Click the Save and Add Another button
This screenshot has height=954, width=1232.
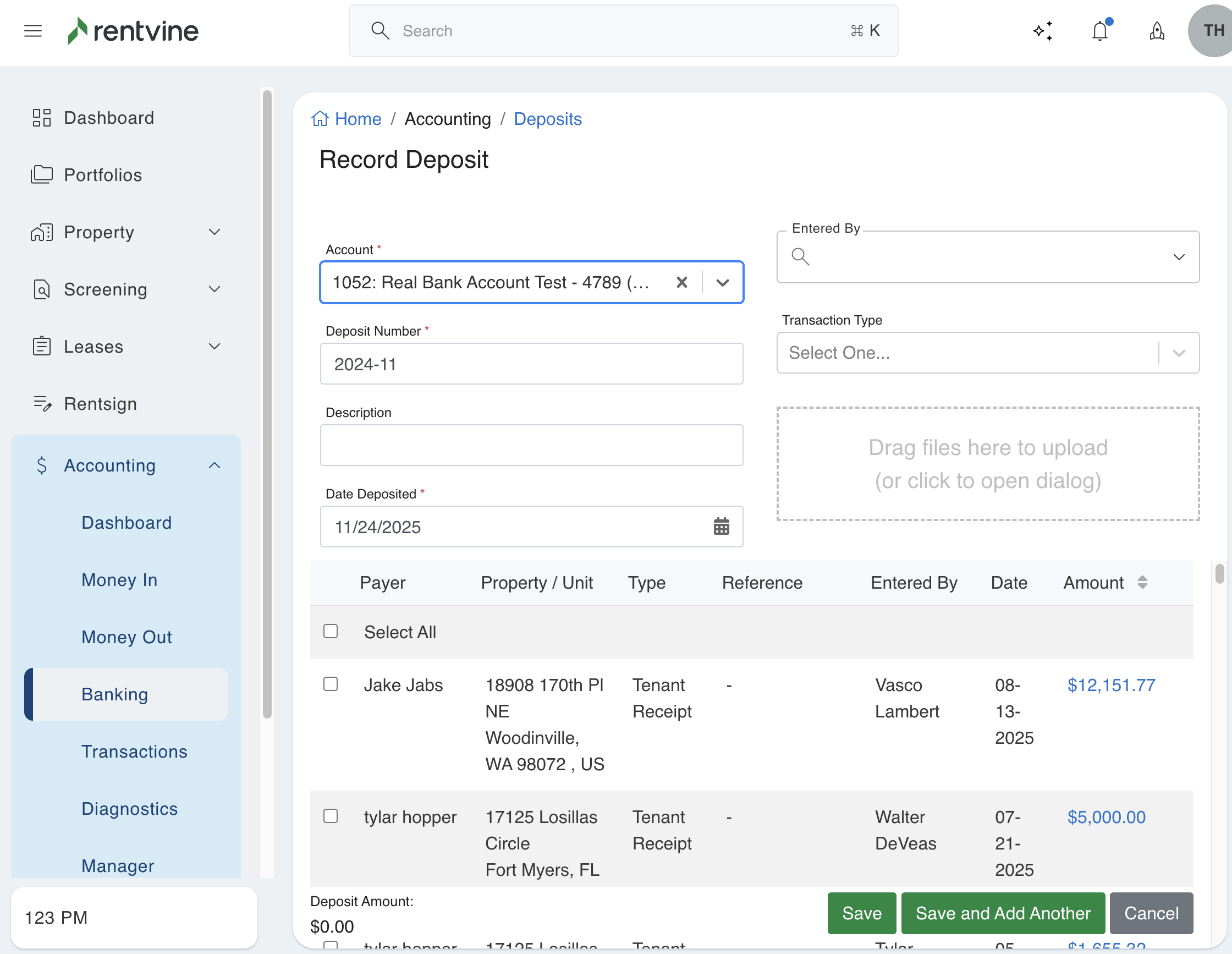[1003, 913]
